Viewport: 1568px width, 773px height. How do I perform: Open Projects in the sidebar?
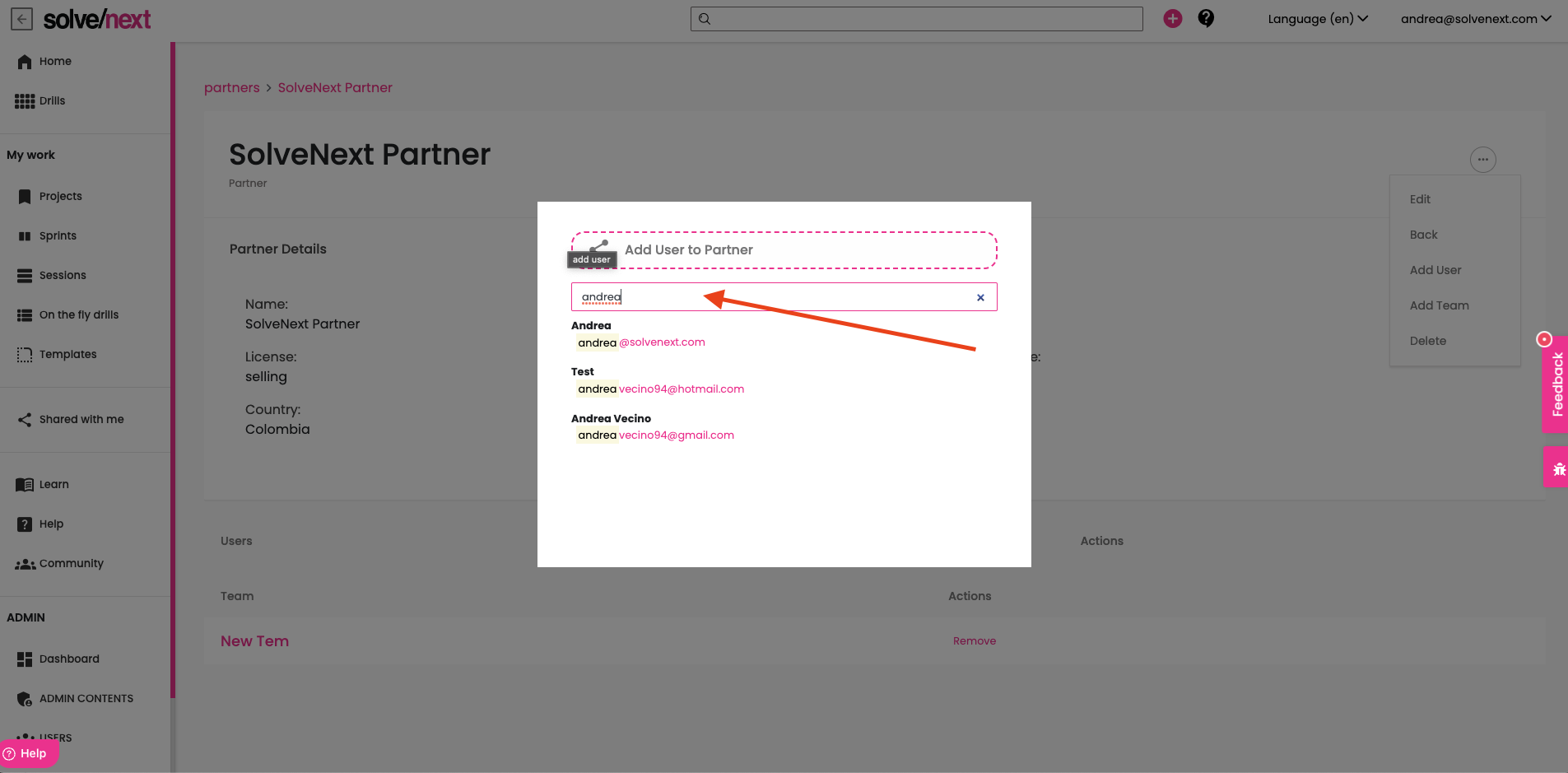coord(61,197)
